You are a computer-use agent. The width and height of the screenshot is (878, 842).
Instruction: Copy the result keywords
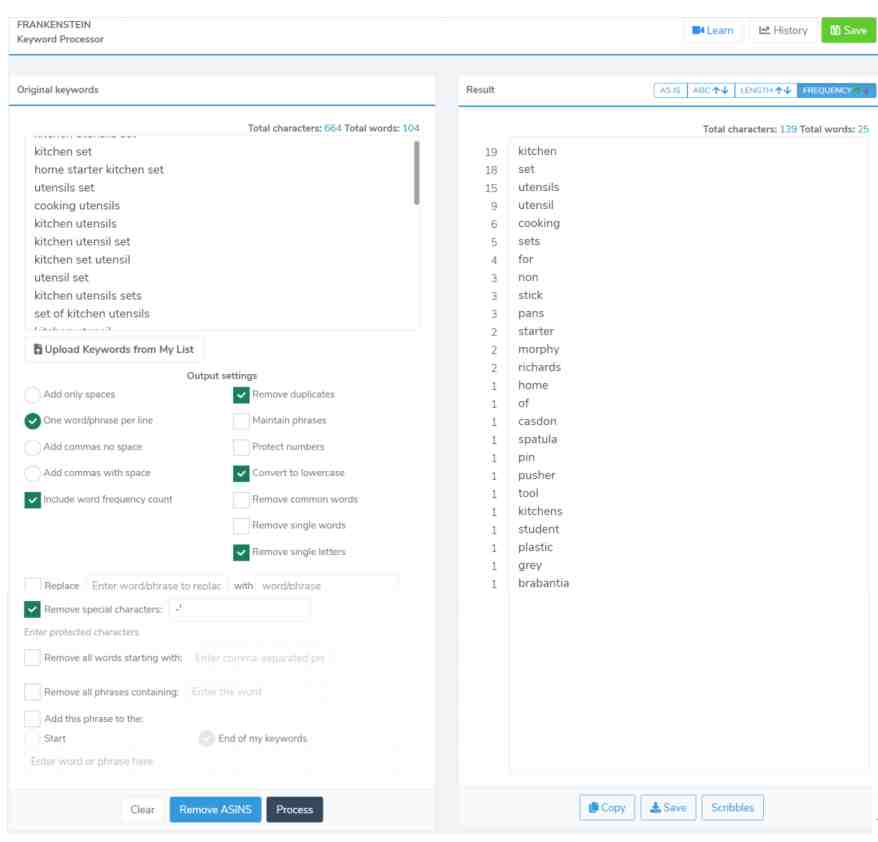(x=607, y=807)
